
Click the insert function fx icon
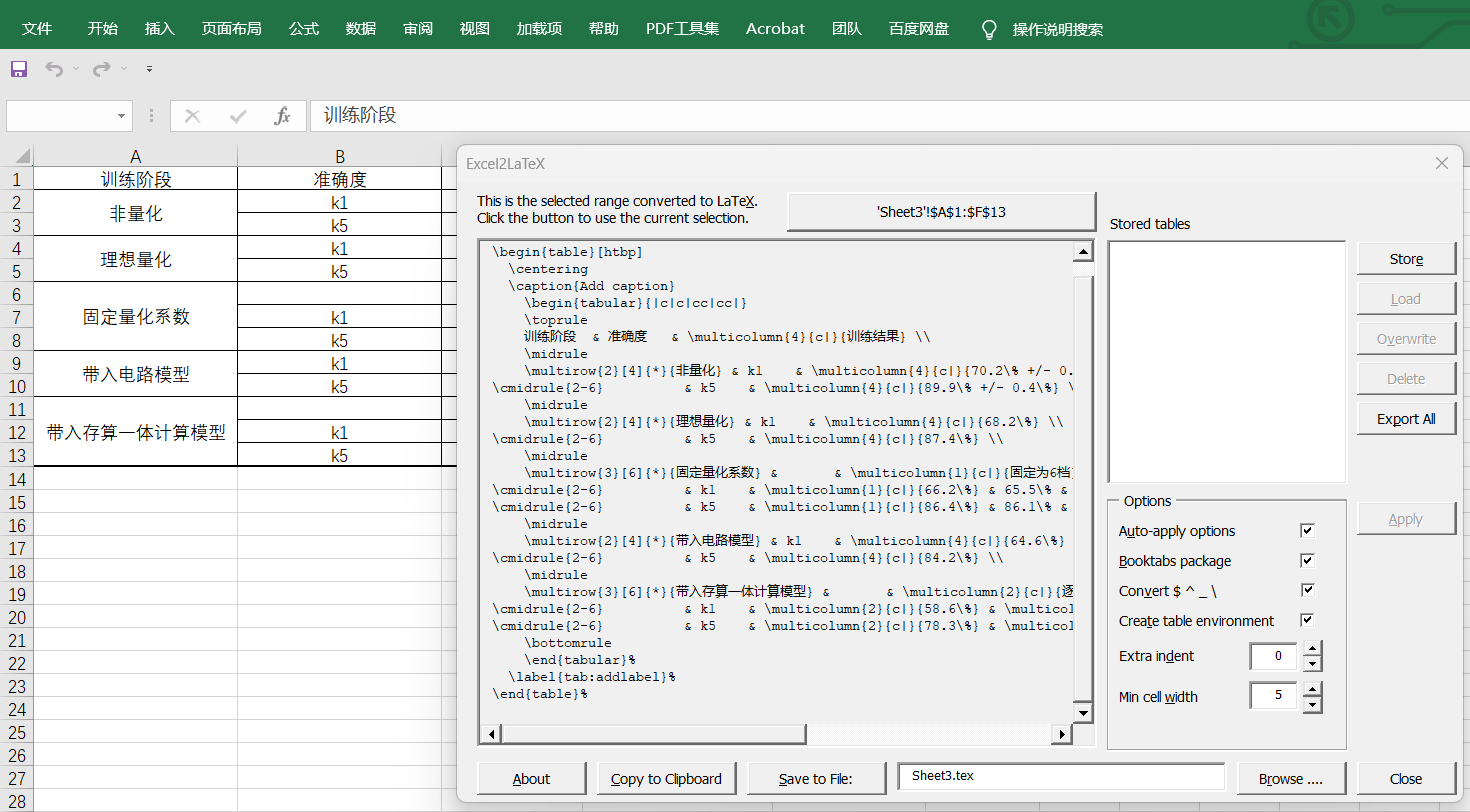(282, 116)
